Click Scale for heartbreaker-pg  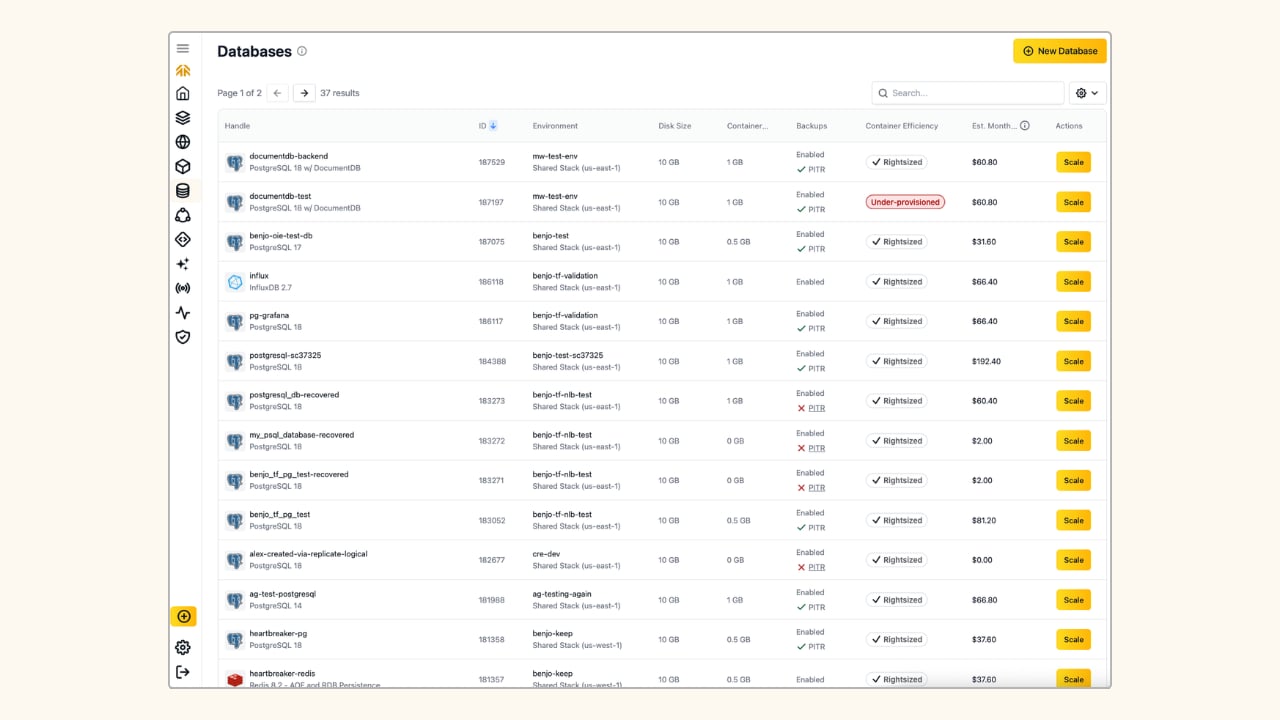click(1073, 640)
